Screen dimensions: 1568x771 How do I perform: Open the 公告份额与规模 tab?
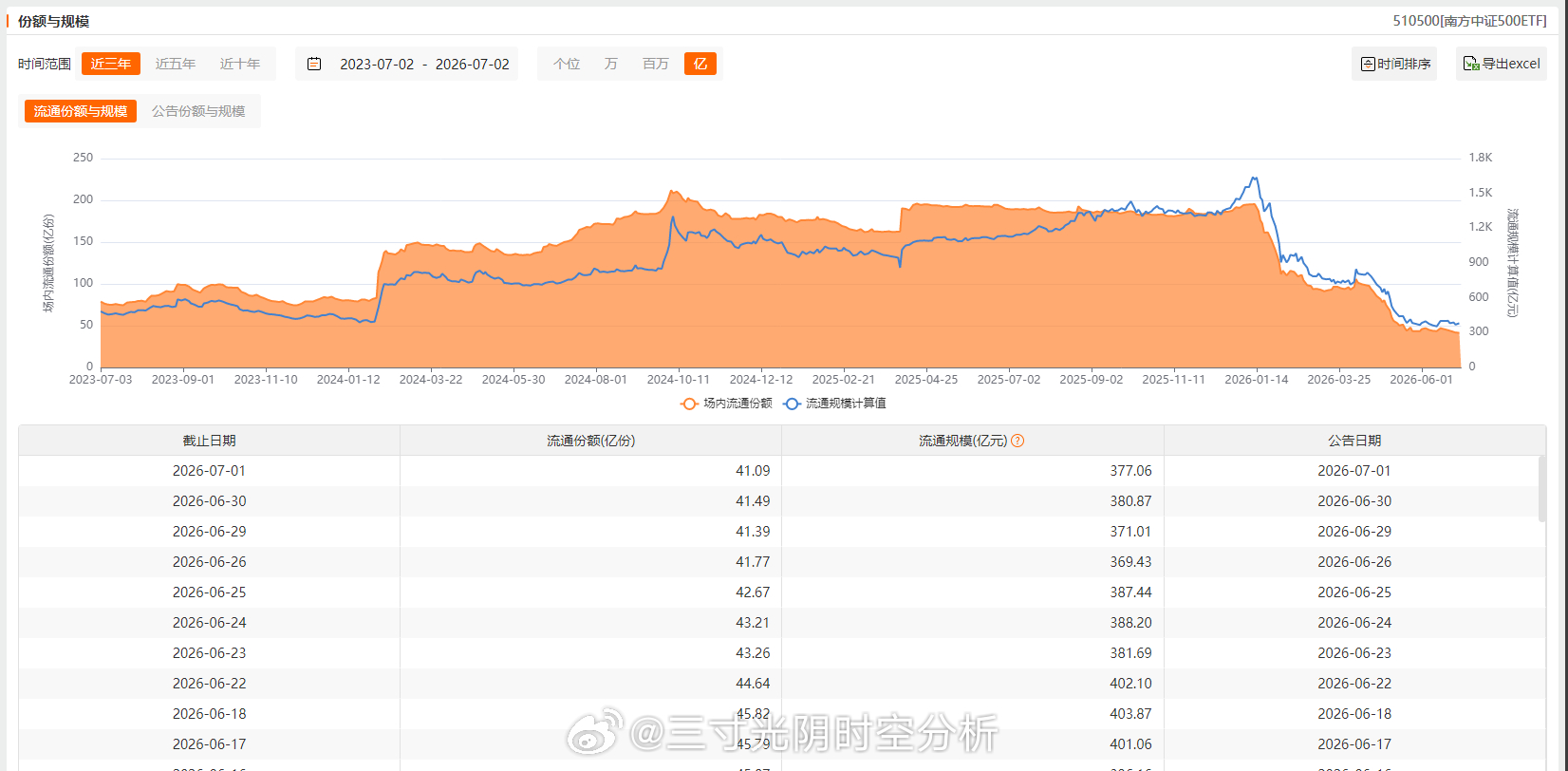198,111
